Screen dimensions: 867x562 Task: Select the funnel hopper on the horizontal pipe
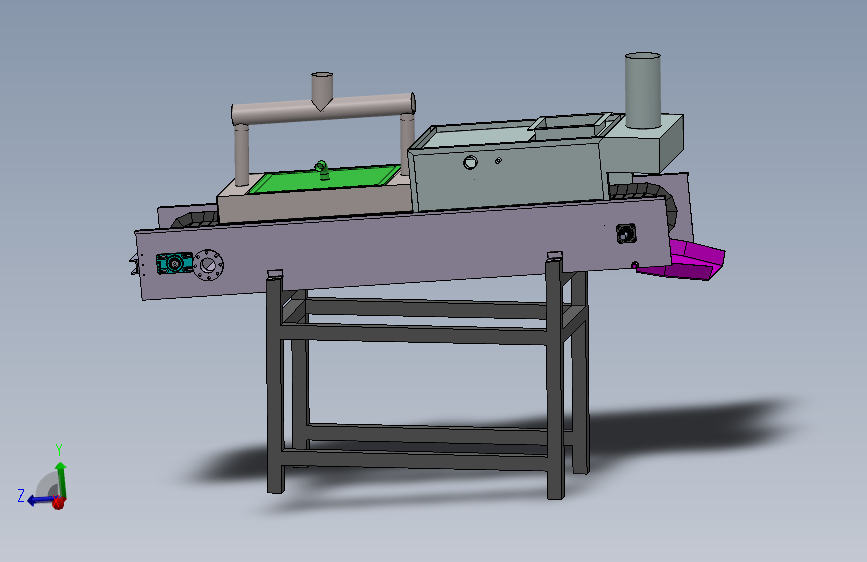tap(322, 90)
